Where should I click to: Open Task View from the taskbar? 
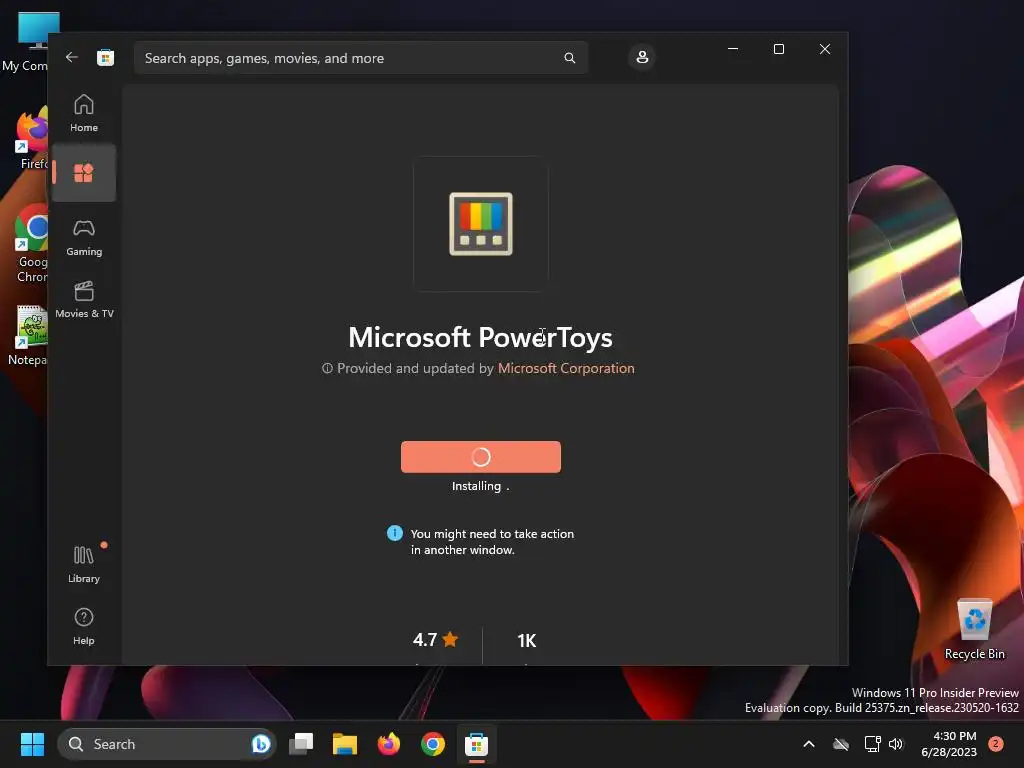301,744
